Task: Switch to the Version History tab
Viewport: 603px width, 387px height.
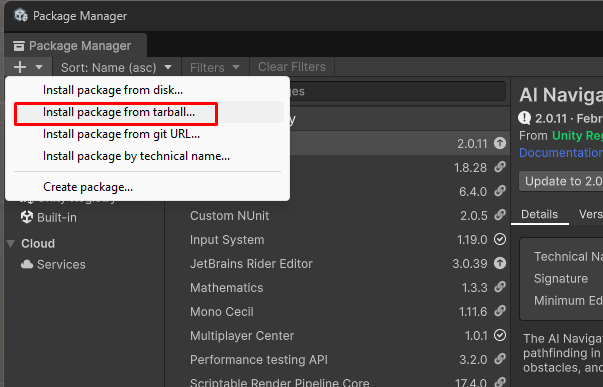Action: point(591,215)
